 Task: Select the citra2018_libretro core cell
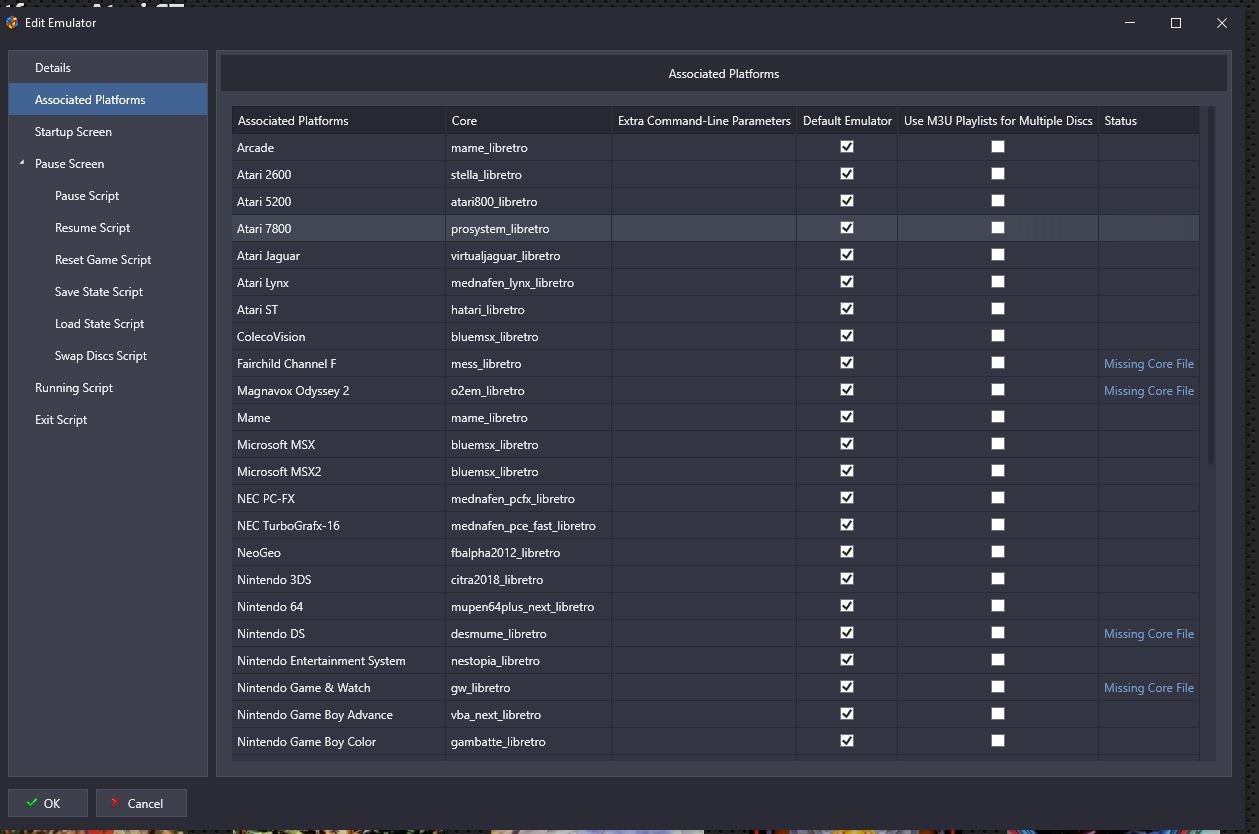529,580
